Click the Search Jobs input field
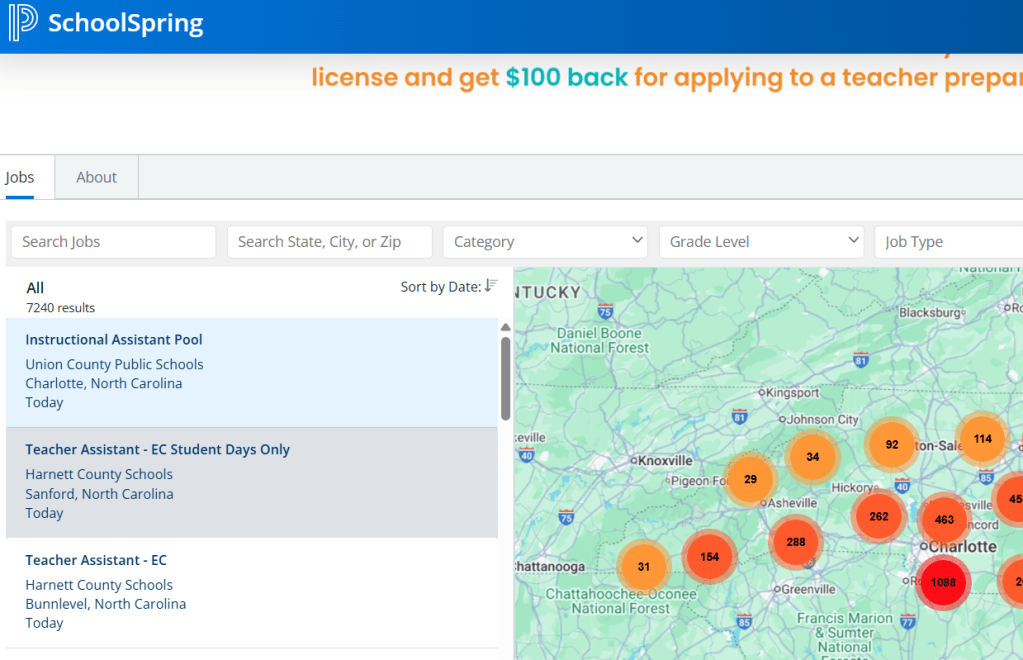The width and height of the screenshot is (1023, 660). (113, 242)
